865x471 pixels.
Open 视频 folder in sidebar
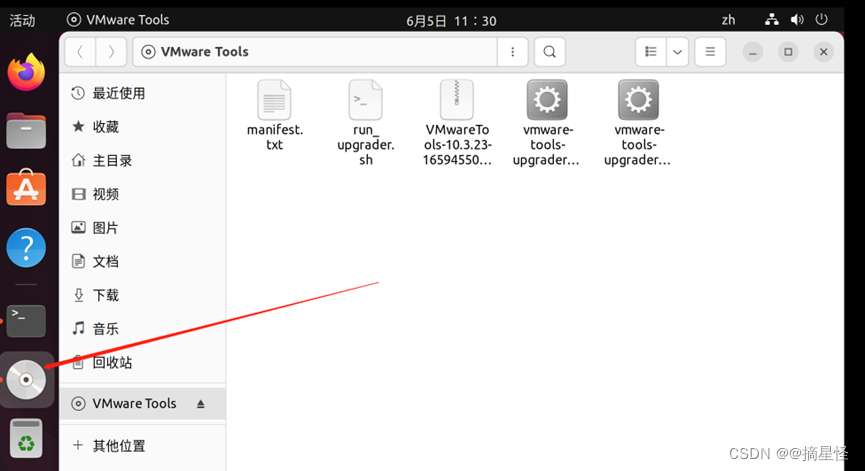(142, 194)
